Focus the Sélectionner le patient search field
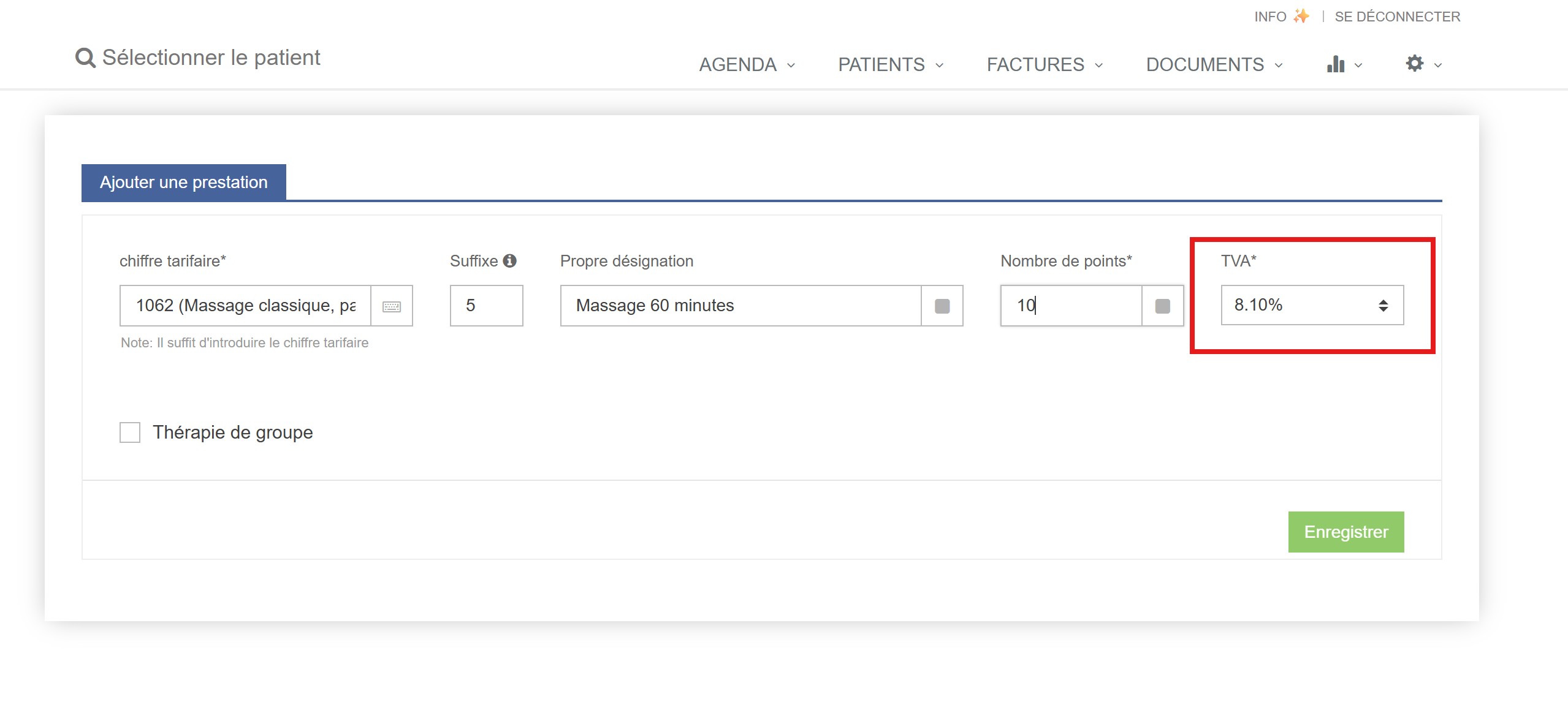The width and height of the screenshot is (1568, 702). (x=211, y=58)
